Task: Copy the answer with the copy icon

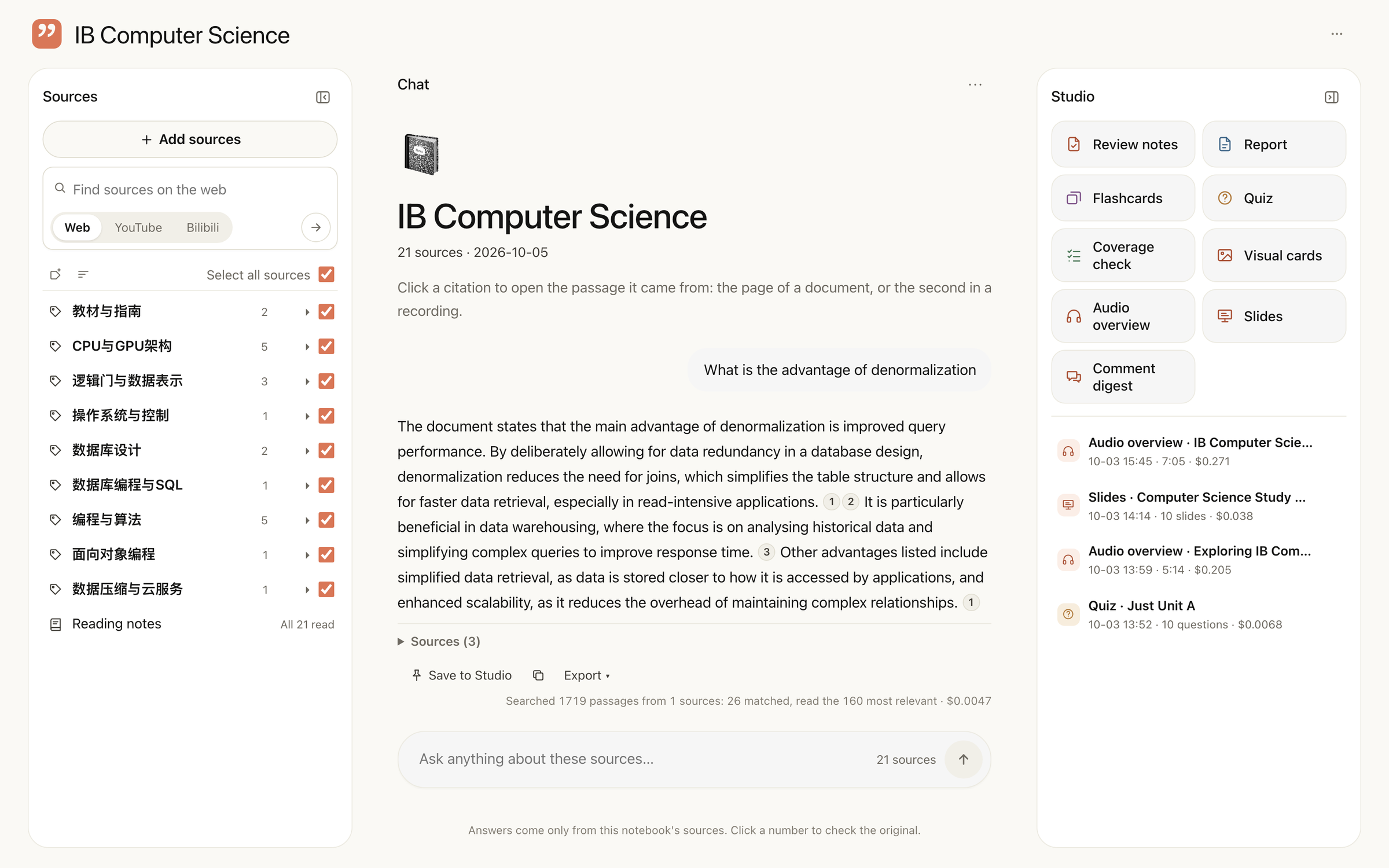Action: point(538,675)
